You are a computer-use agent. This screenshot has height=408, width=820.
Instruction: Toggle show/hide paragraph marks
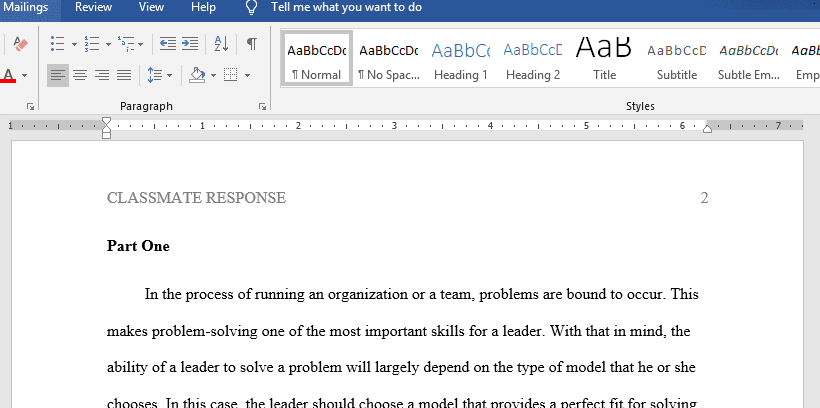click(252, 44)
